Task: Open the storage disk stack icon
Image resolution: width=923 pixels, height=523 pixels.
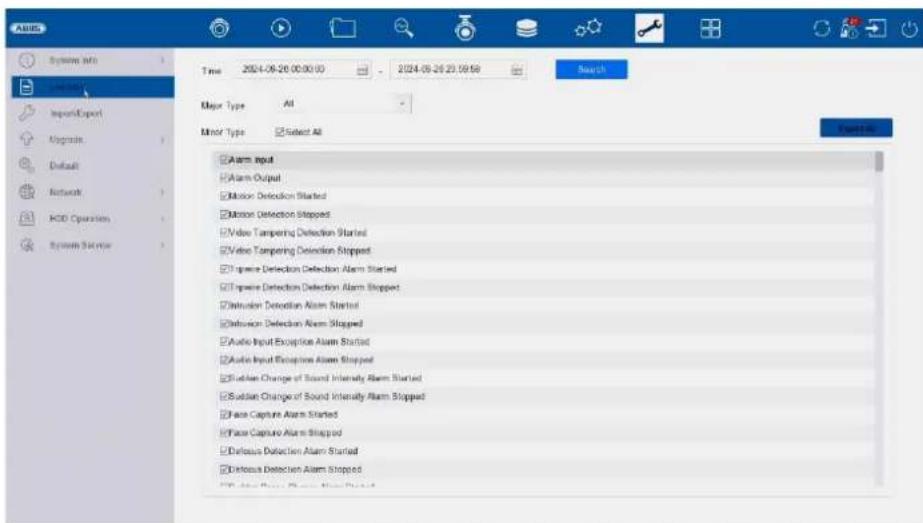Action: (526, 28)
